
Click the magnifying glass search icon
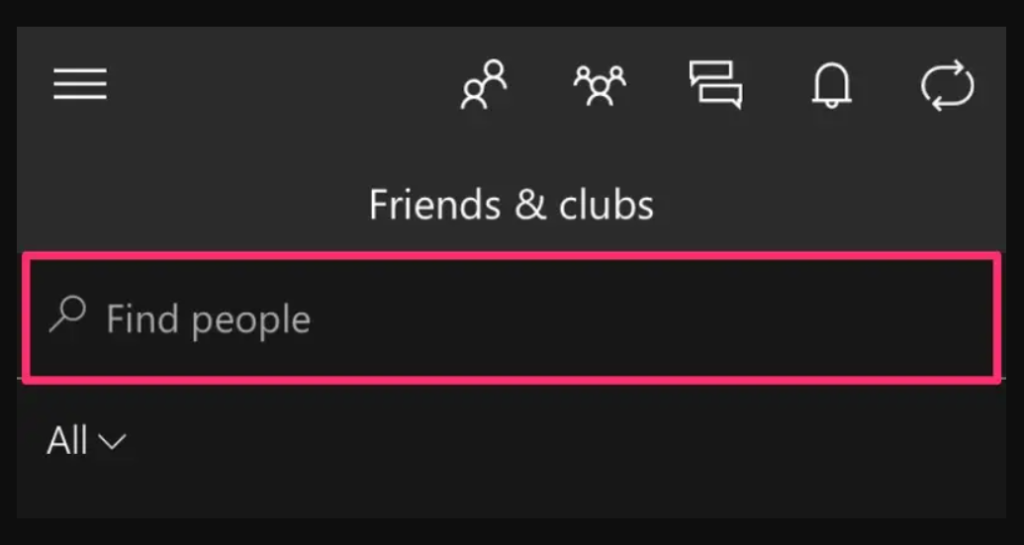67,315
